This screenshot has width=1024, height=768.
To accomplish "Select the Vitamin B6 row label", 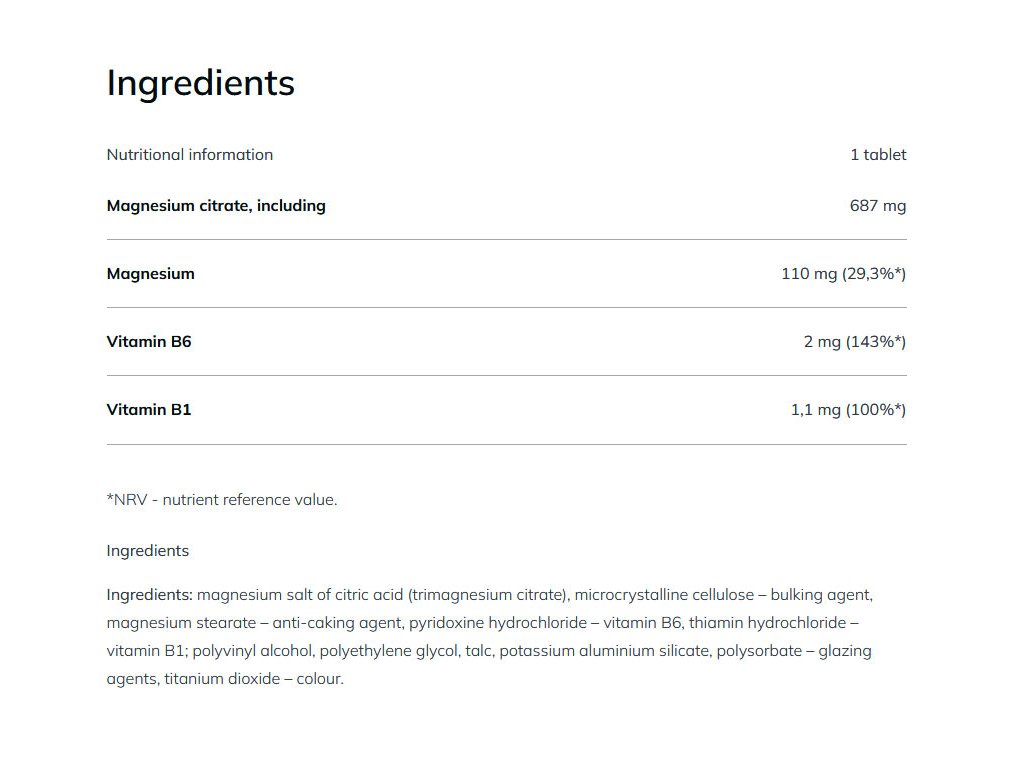I will [149, 342].
